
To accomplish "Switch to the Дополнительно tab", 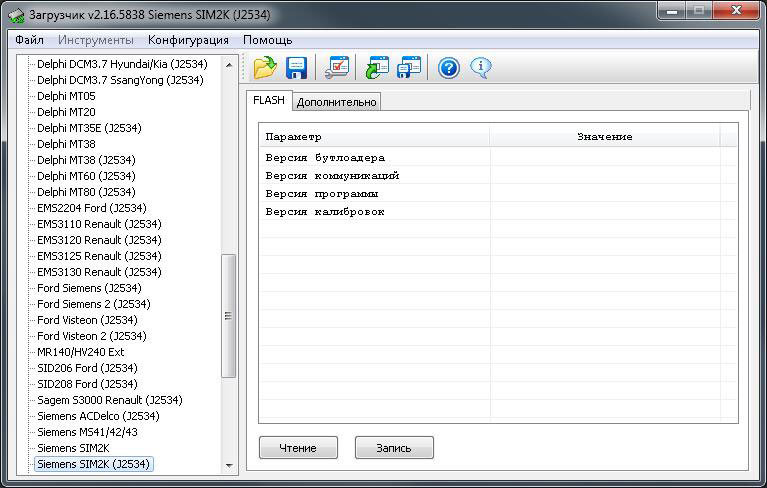I will point(337,102).
